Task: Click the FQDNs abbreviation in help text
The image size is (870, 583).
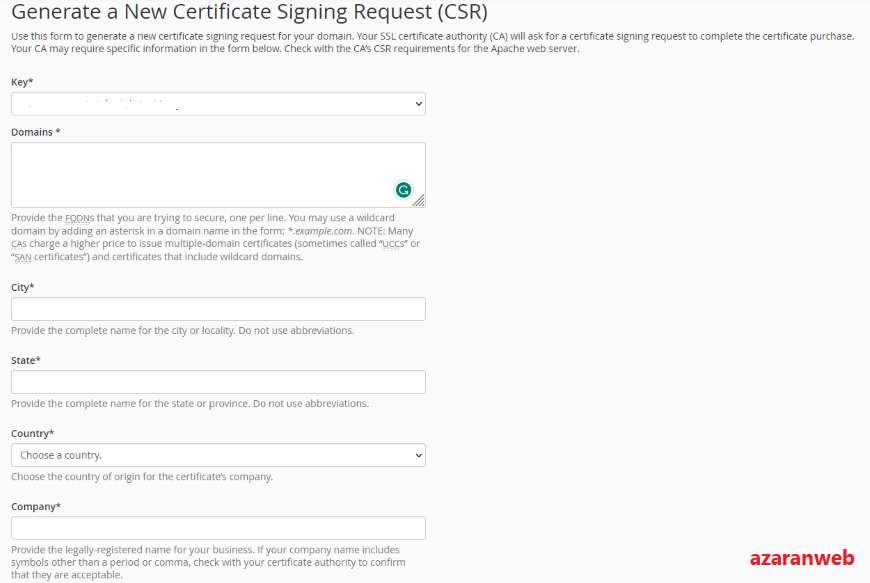Action: [79, 218]
